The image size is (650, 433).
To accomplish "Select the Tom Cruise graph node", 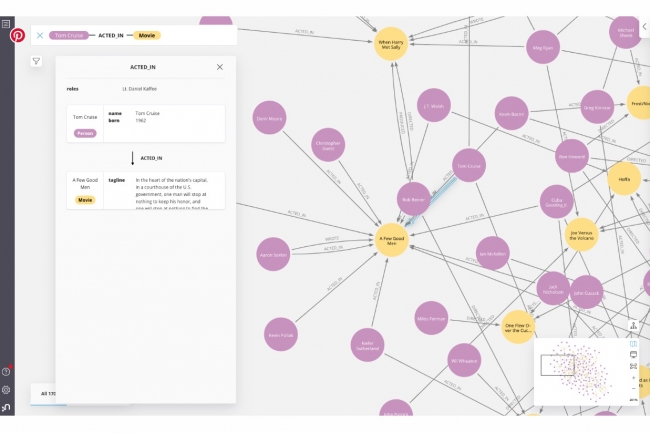I will click(469, 166).
